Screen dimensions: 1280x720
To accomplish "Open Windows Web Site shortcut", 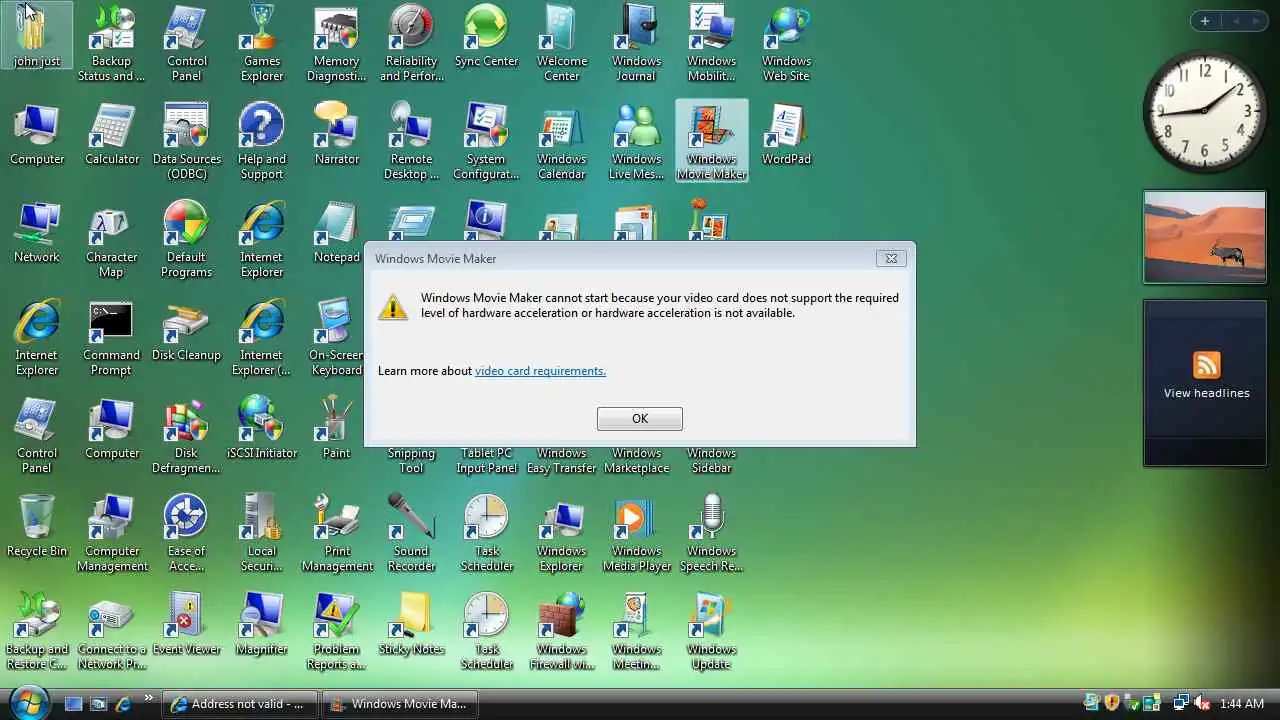I will click(786, 43).
